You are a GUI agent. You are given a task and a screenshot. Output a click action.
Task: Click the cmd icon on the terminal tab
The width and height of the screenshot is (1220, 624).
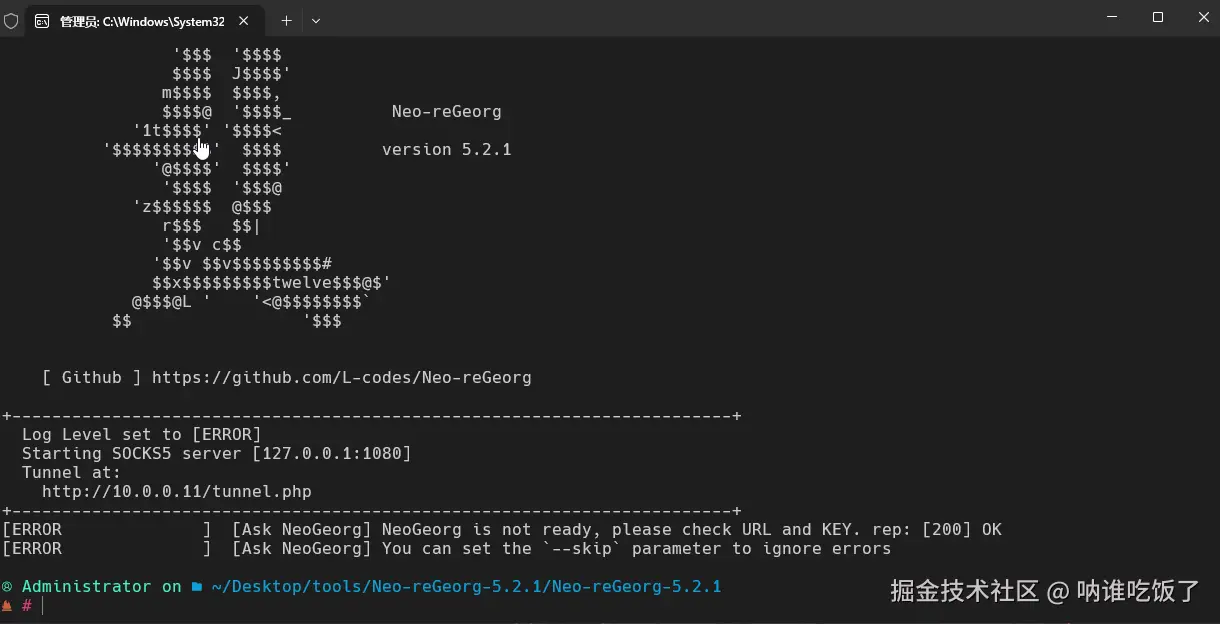[x=42, y=21]
